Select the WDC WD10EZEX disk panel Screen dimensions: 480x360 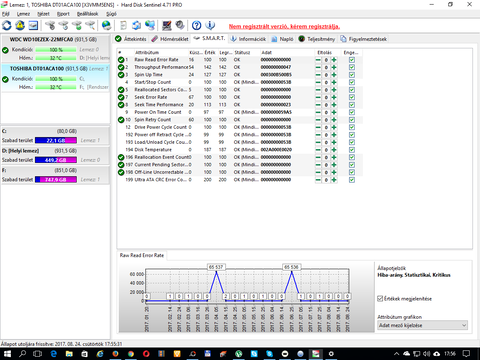tap(55, 49)
